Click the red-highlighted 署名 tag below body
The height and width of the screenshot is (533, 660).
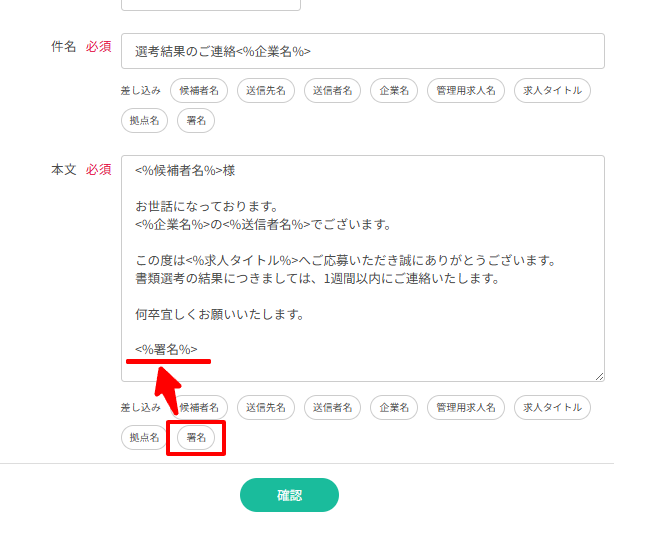[196, 438]
